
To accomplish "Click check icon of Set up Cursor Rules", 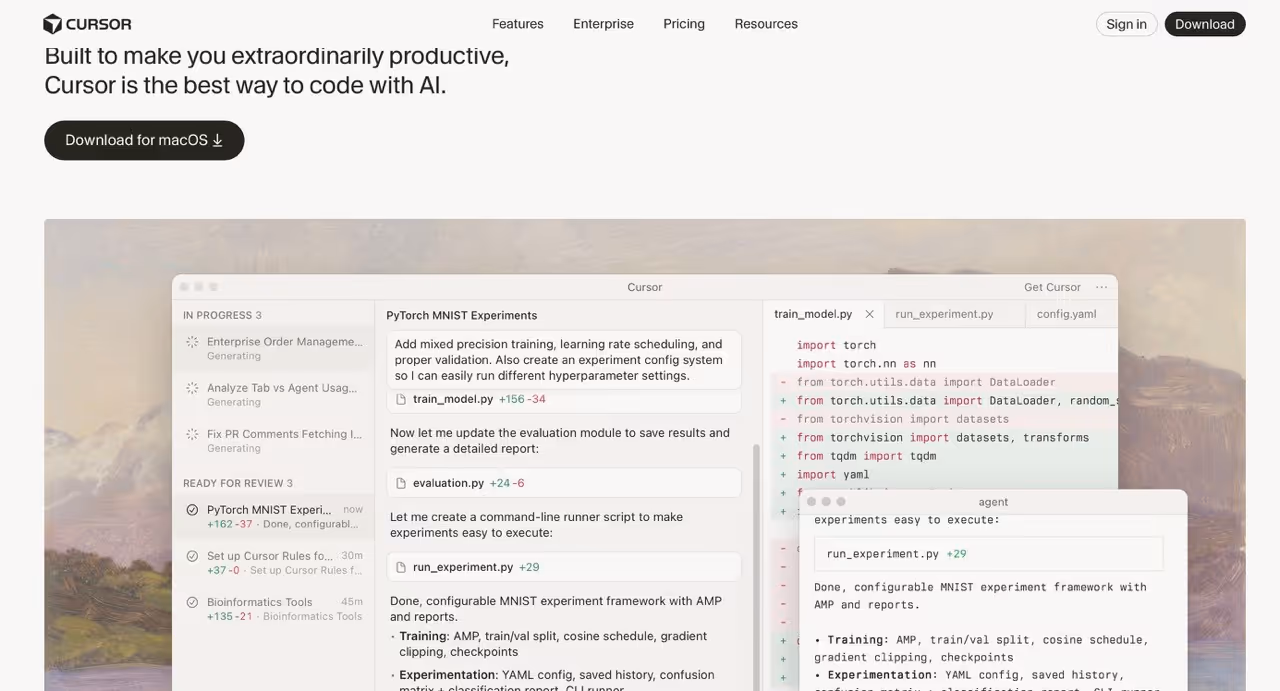I will 192,556.
